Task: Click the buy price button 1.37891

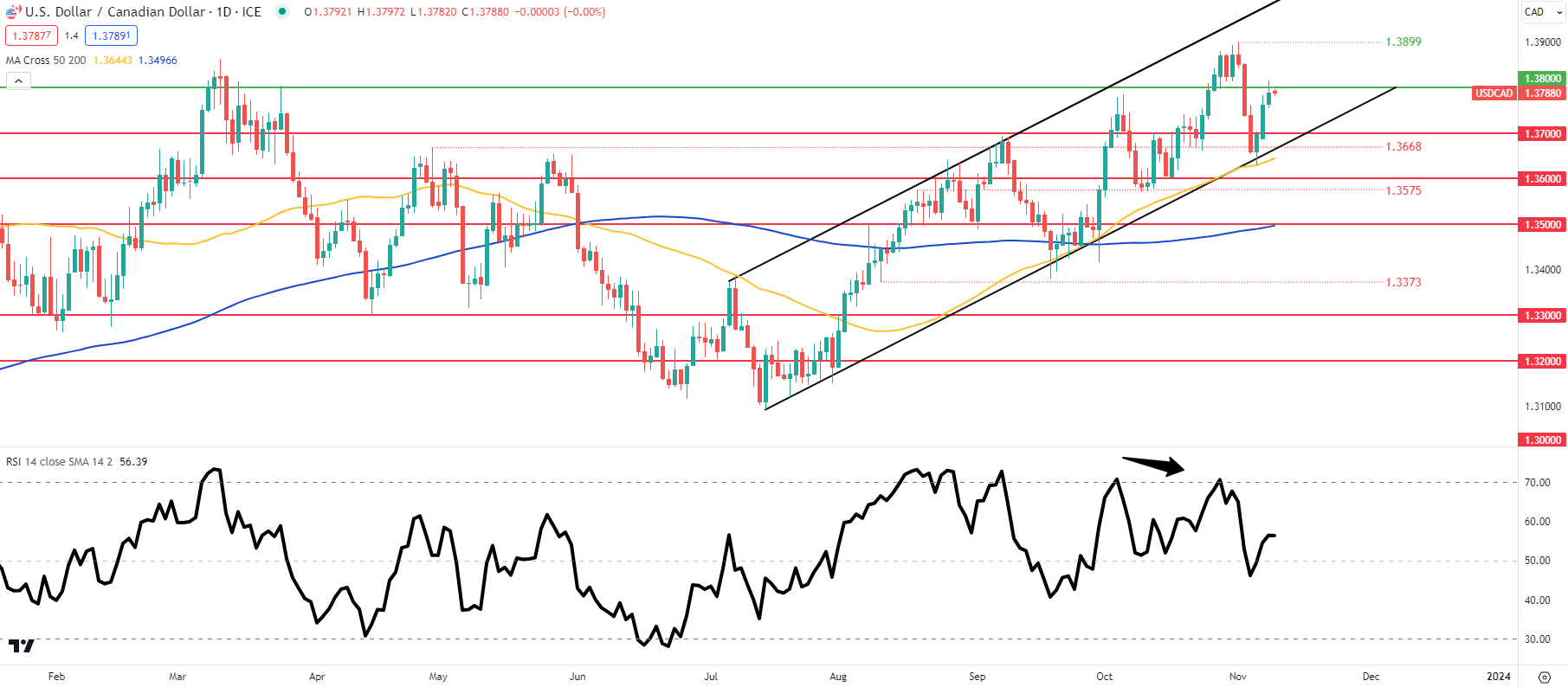Action: click(x=111, y=35)
